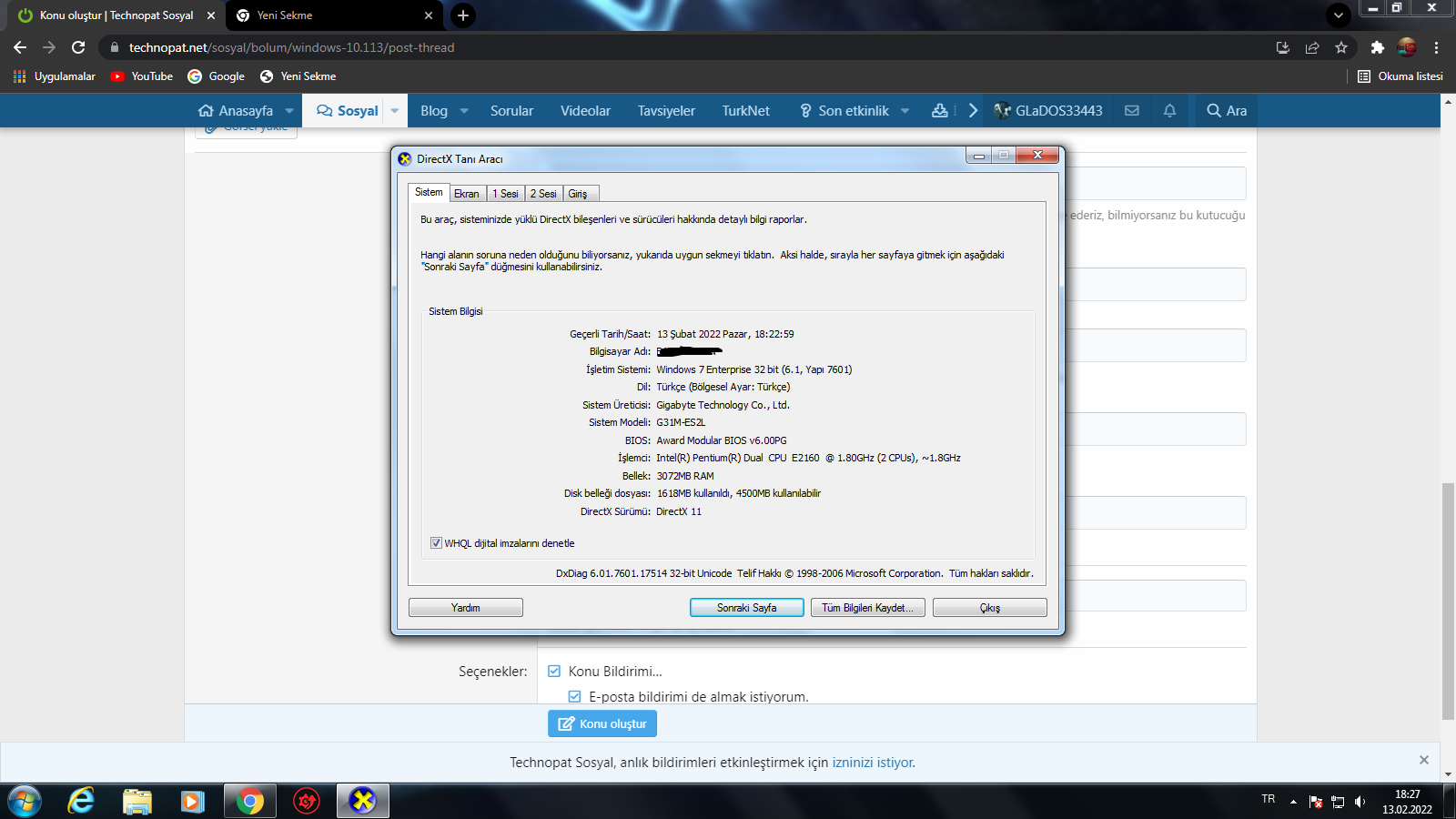Open Windows Explorer from the taskbar
Screen dimensions: 1456x819
point(136,801)
